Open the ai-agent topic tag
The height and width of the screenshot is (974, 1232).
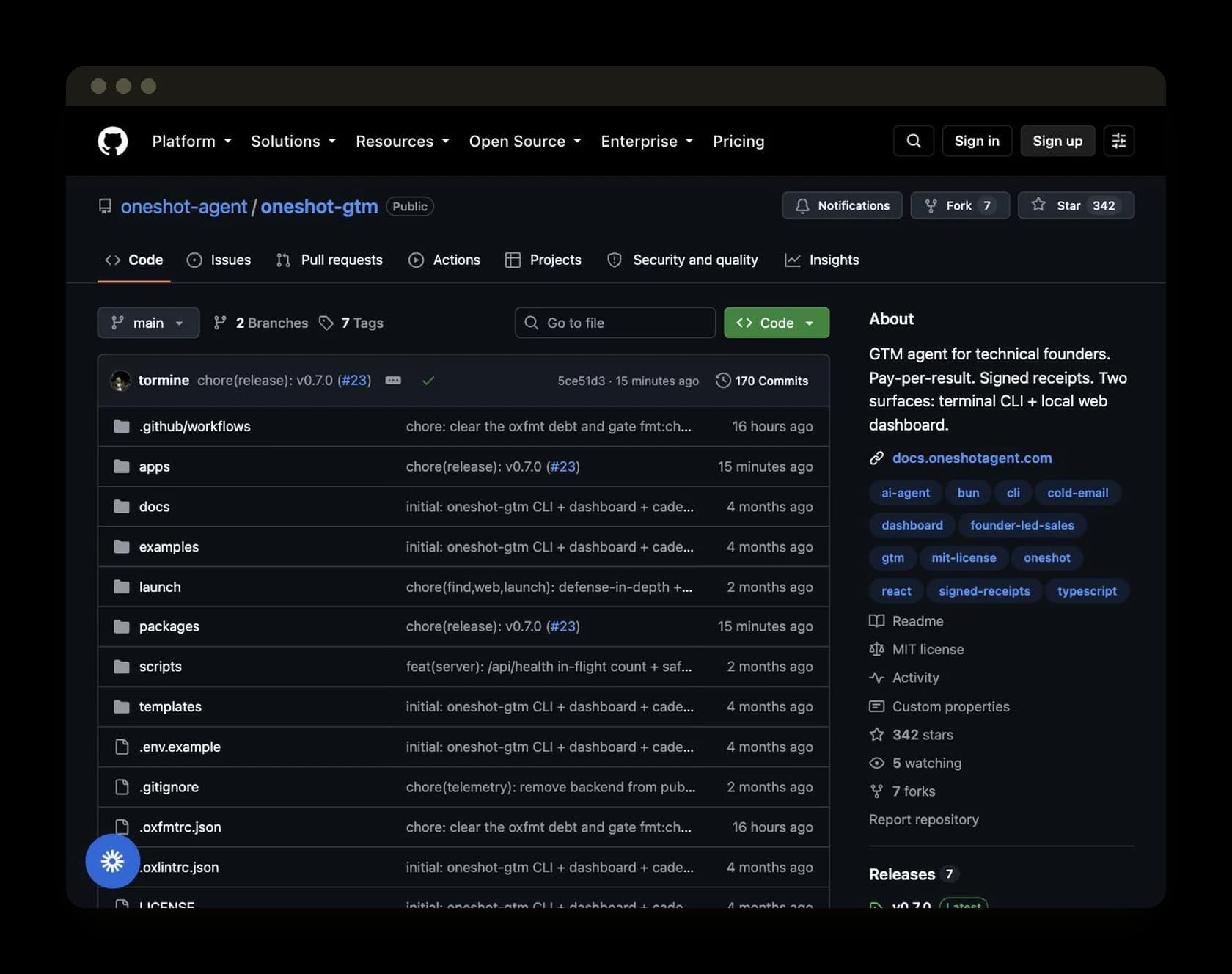tap(906, 493)
